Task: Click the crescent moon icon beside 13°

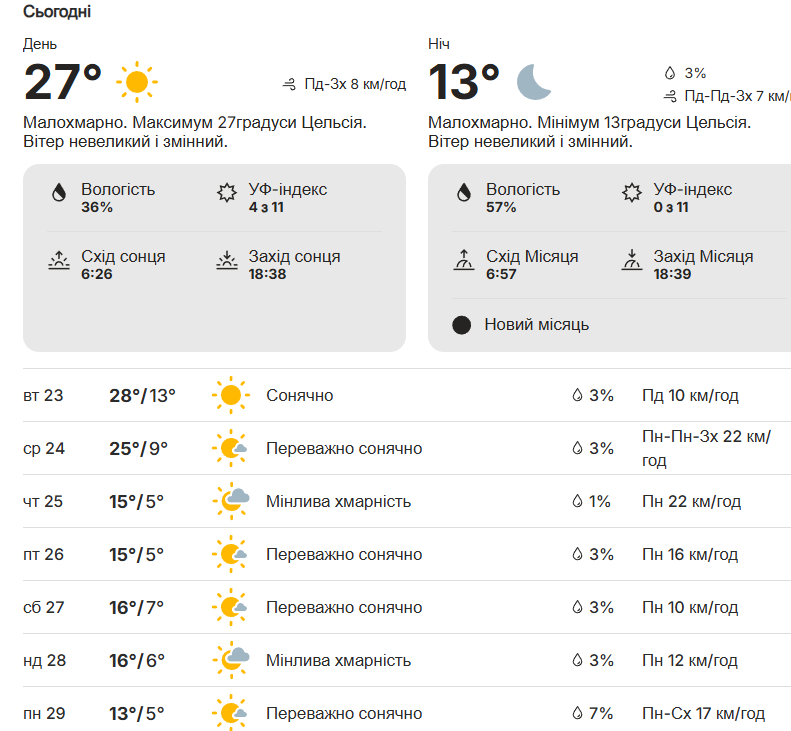Action: pos(534,82)
